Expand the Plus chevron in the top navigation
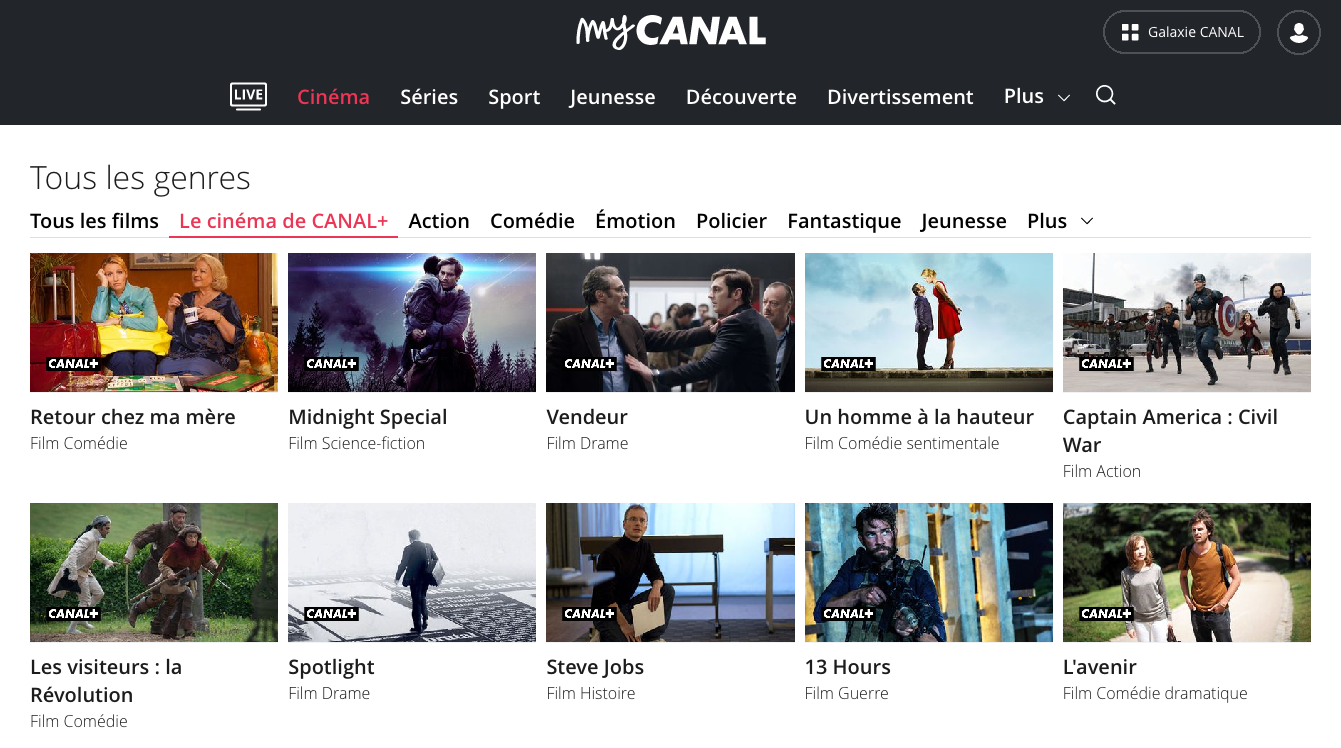 tap(1064, 98)
